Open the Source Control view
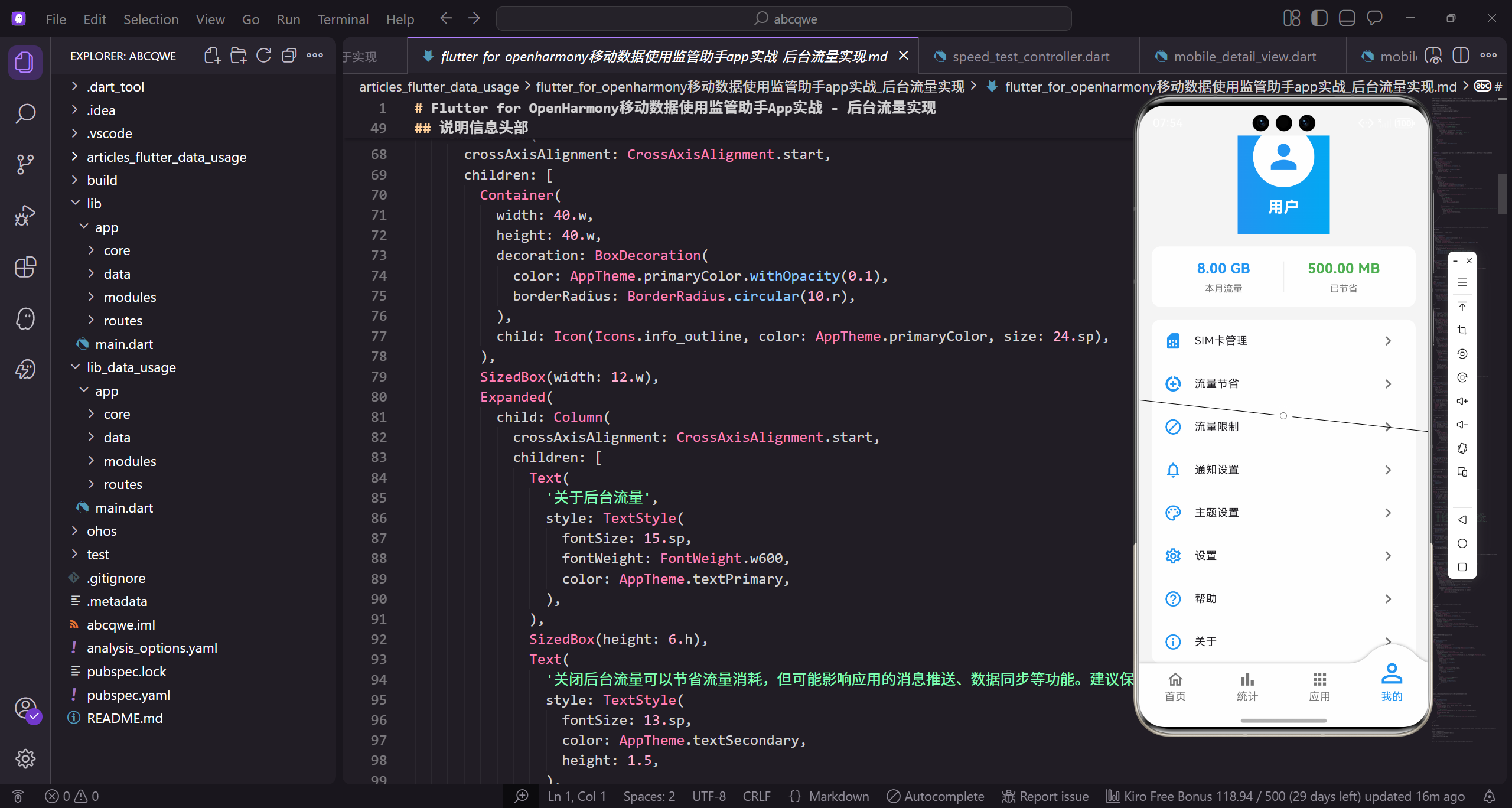 pos(25,164)
